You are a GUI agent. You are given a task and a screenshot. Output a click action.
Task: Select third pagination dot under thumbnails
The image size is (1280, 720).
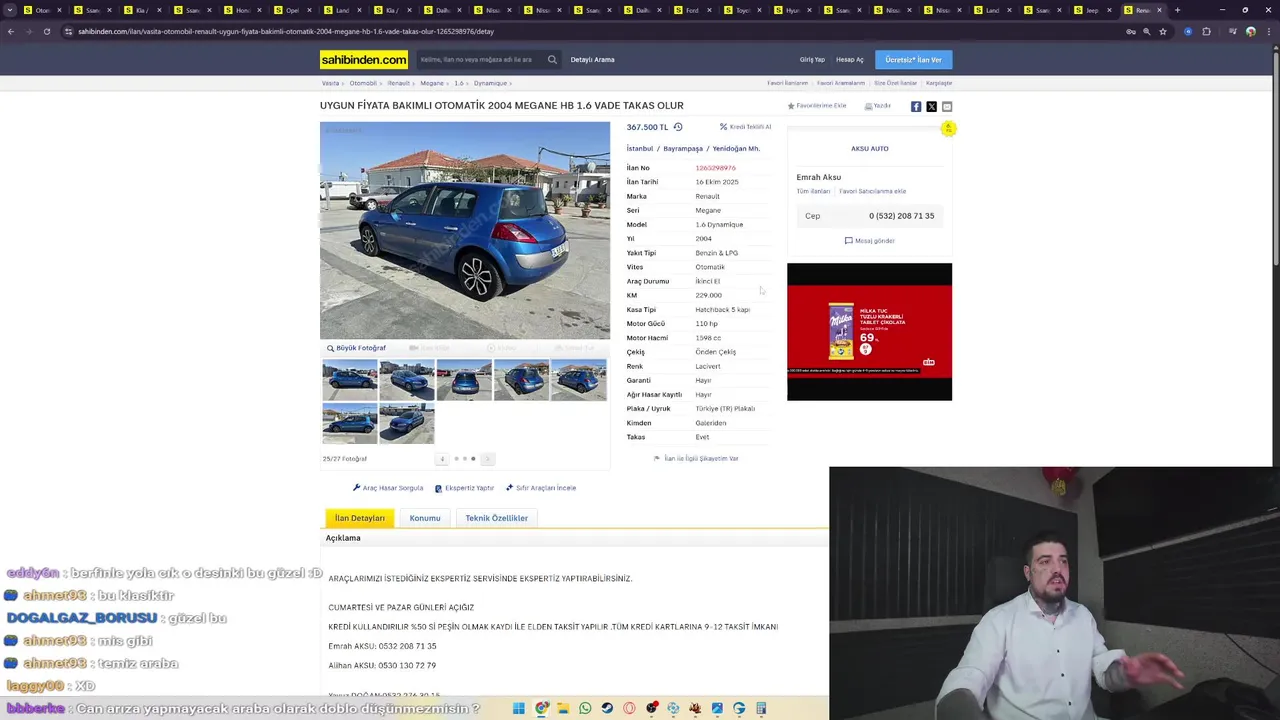pos(473,459)
